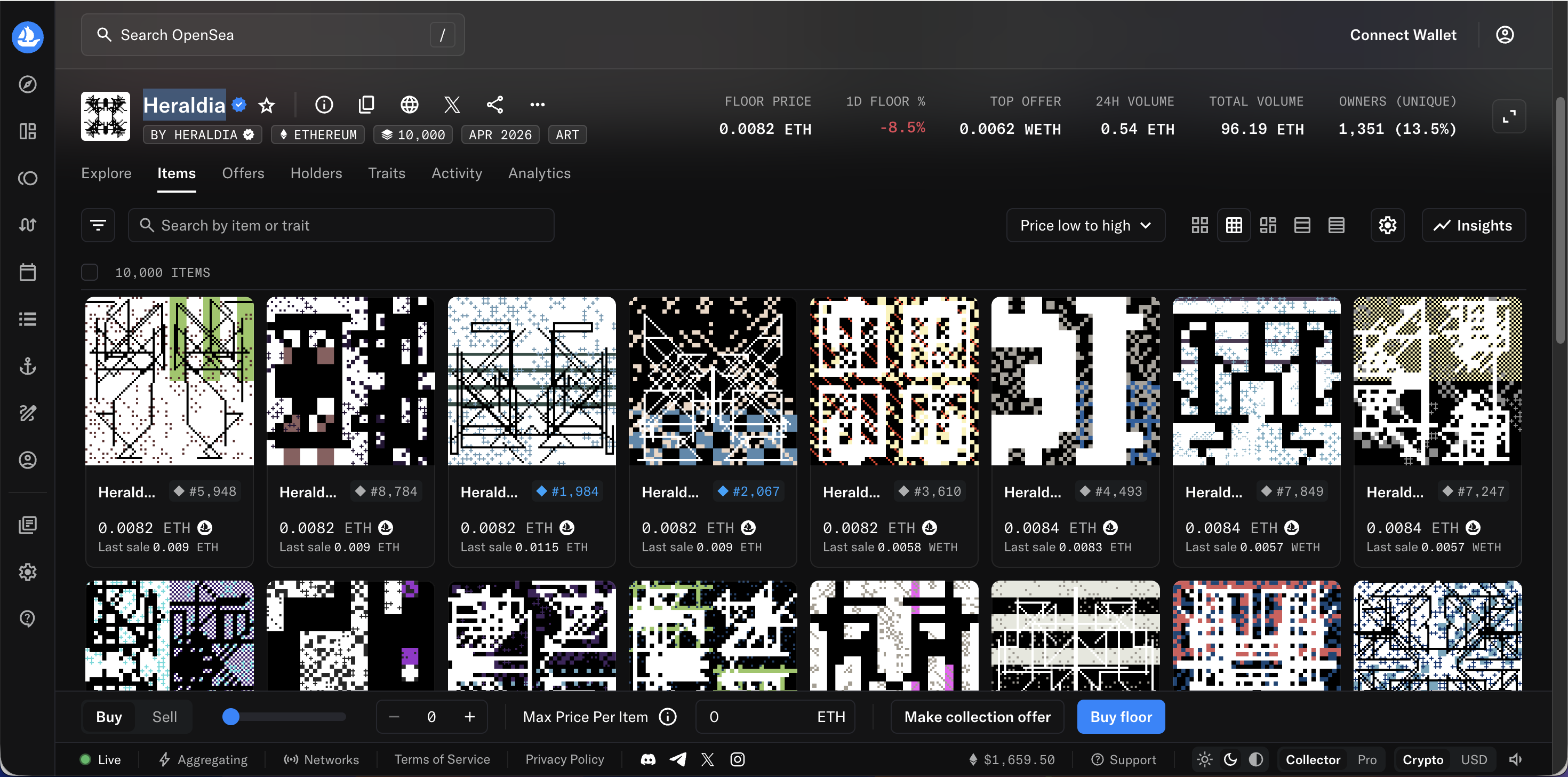Viewport: 1568px width, 777px height.
Task: Select Pro mode
Action: pyautogui.click(x=1366, y=759)
